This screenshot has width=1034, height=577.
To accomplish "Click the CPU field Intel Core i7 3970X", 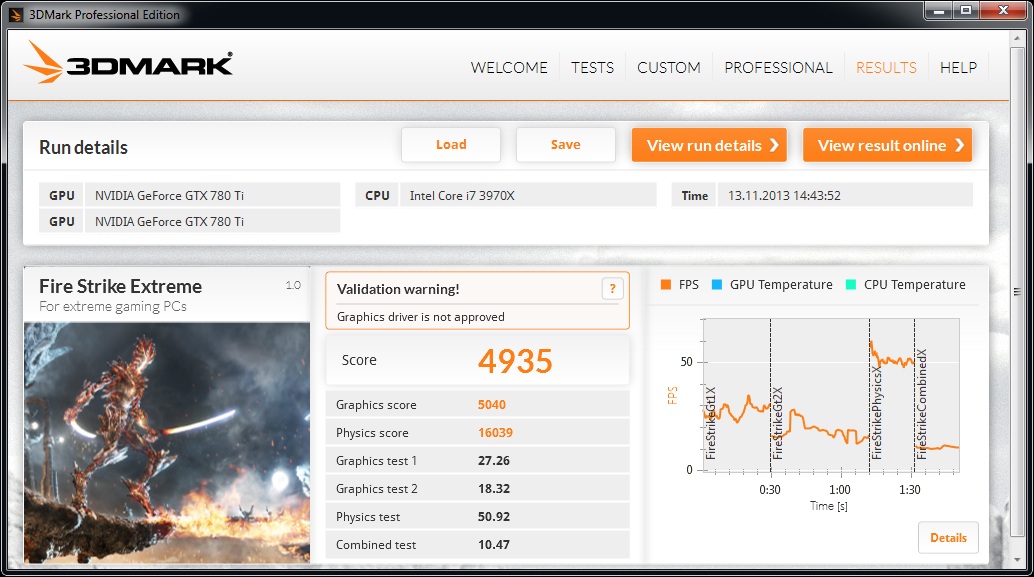I will point(528,195).
